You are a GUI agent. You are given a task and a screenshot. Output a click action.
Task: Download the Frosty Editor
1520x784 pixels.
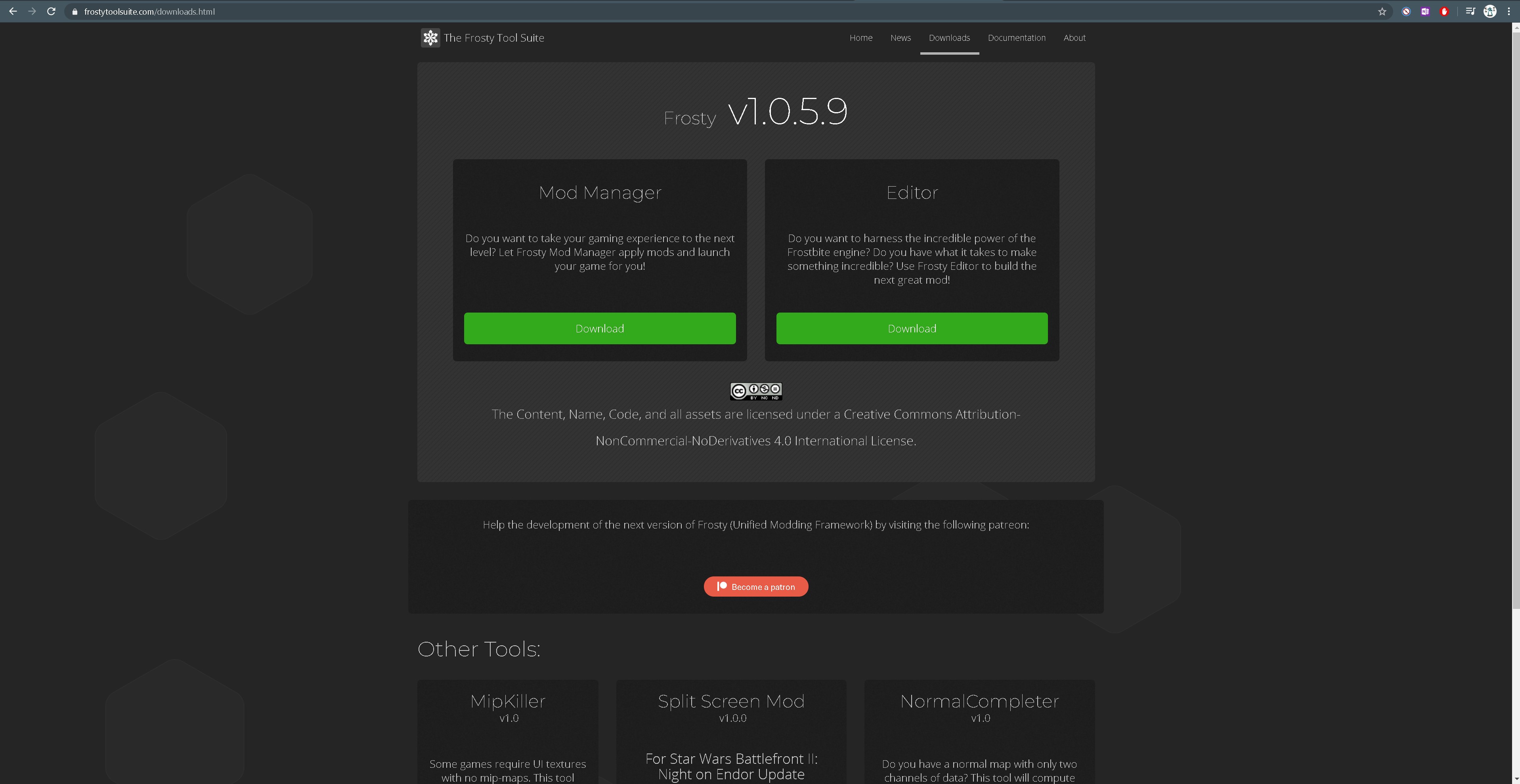coord(912,328)
